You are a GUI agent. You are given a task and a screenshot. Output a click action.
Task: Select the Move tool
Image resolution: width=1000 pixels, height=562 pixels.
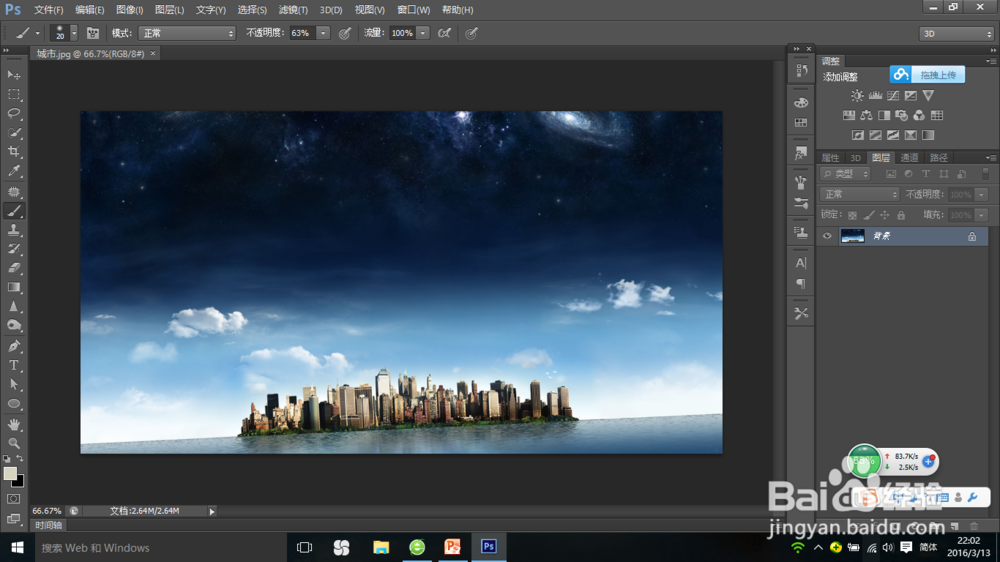(x=14, y=75)
